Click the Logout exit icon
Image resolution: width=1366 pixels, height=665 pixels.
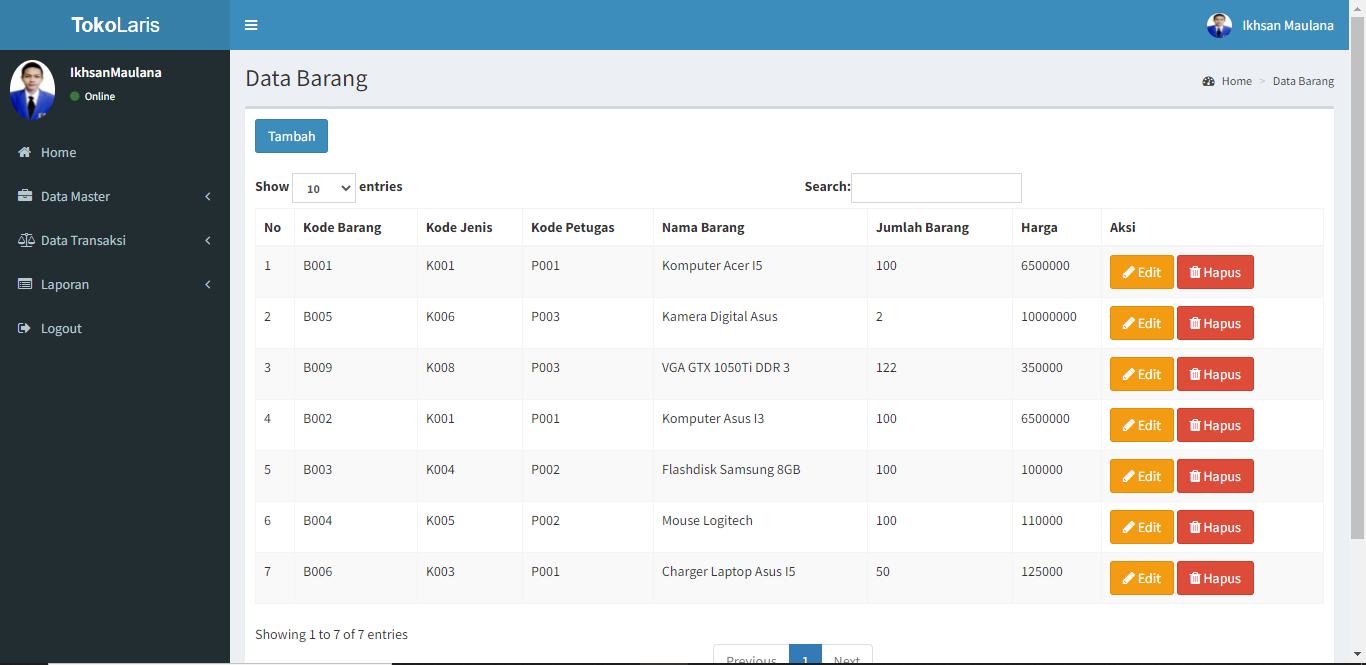point(23,328)
